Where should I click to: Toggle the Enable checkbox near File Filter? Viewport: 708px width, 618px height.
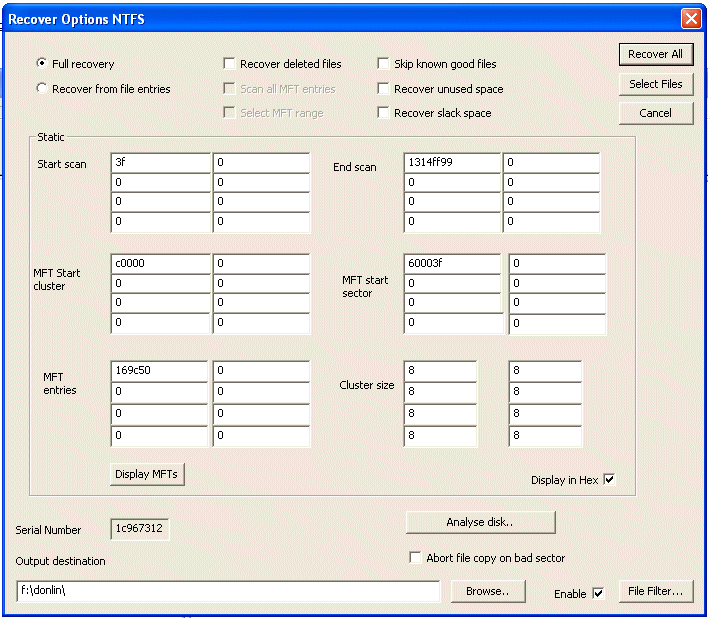click(x=598, y=593)
